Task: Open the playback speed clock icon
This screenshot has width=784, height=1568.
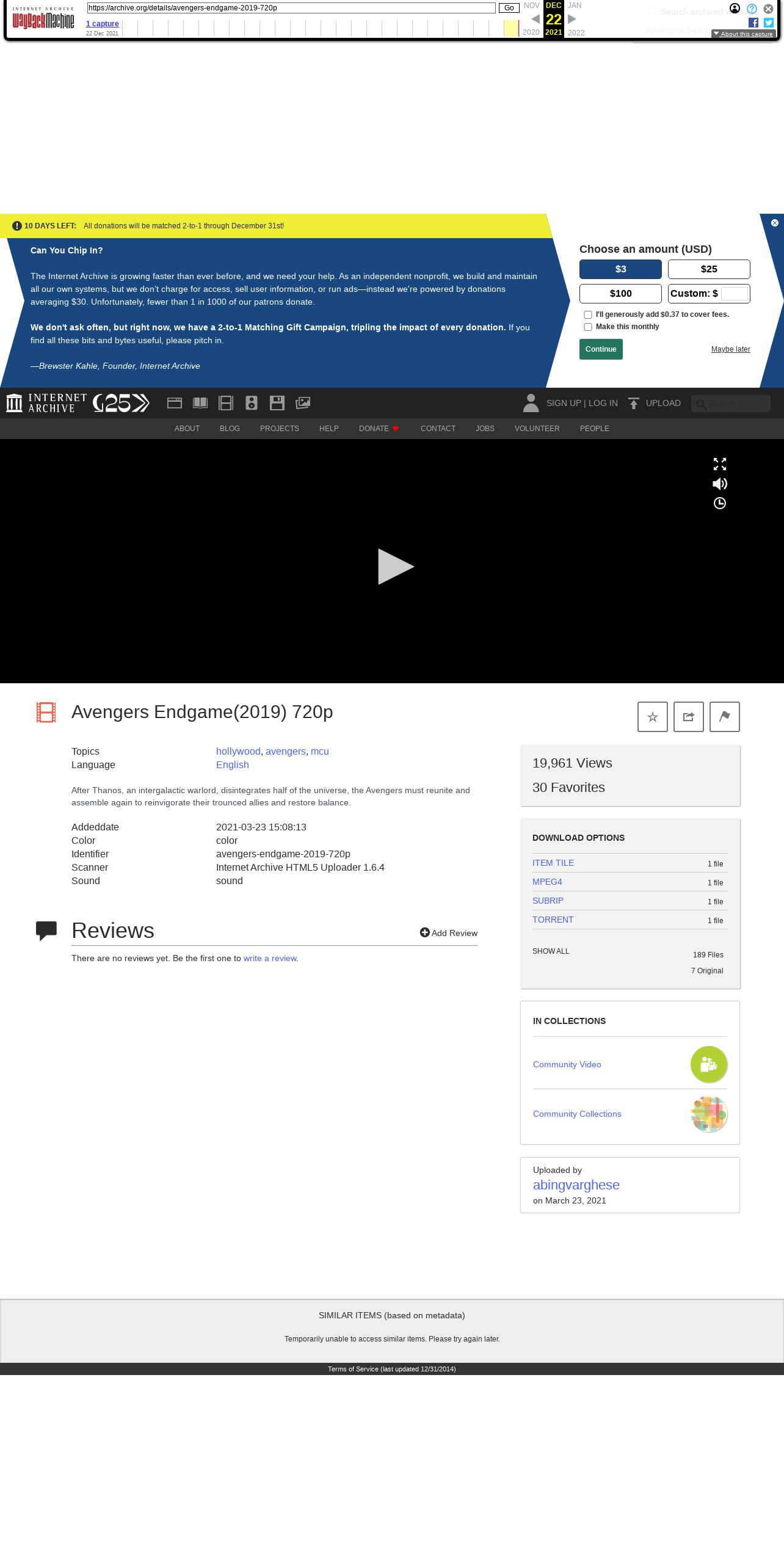Action: pos(720,503)
